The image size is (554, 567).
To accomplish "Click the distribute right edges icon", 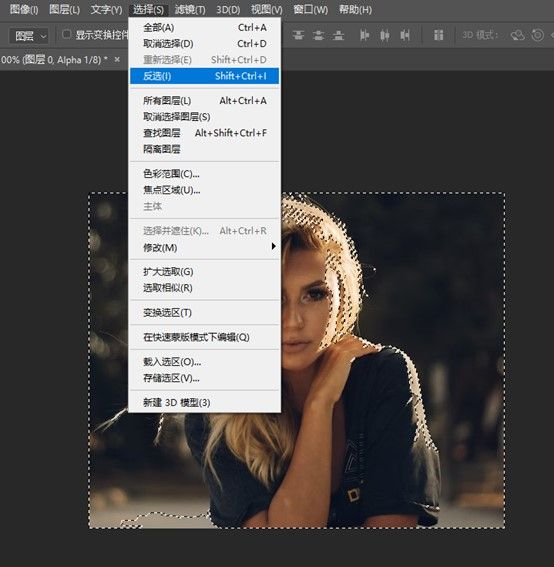I will (405, 35).
